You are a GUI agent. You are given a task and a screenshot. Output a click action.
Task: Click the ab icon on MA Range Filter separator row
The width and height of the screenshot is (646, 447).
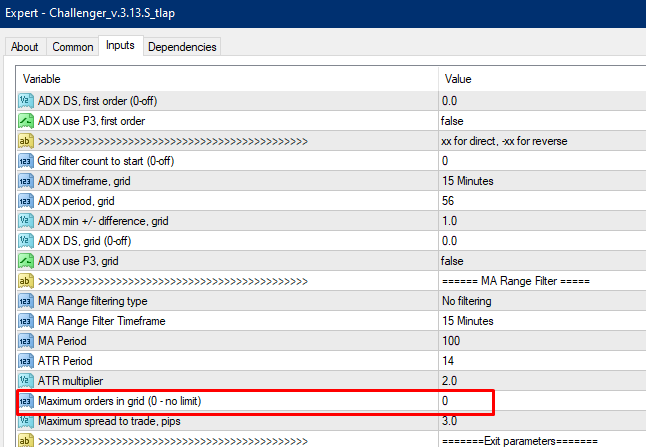click(26, 281)
